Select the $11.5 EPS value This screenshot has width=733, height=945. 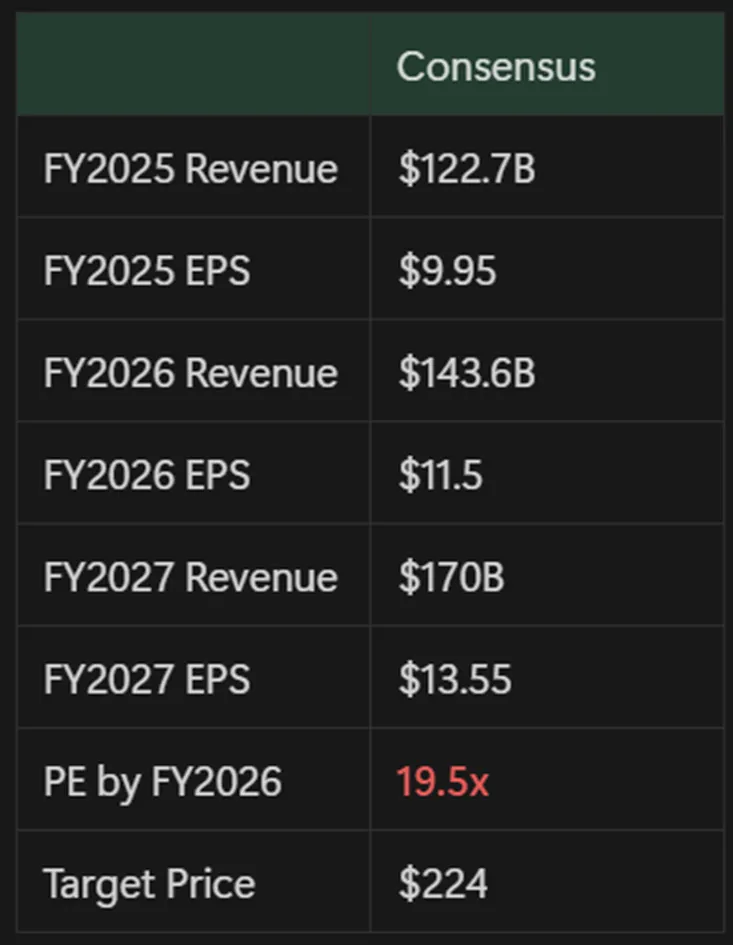click(x=440, y=475)
